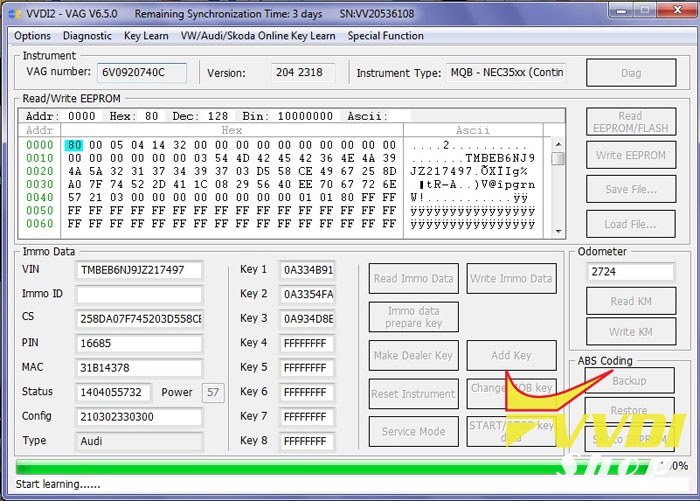Close the VVDI2 window
The image size is (700, 501).
pyautogui.click(x=677, y=11)
